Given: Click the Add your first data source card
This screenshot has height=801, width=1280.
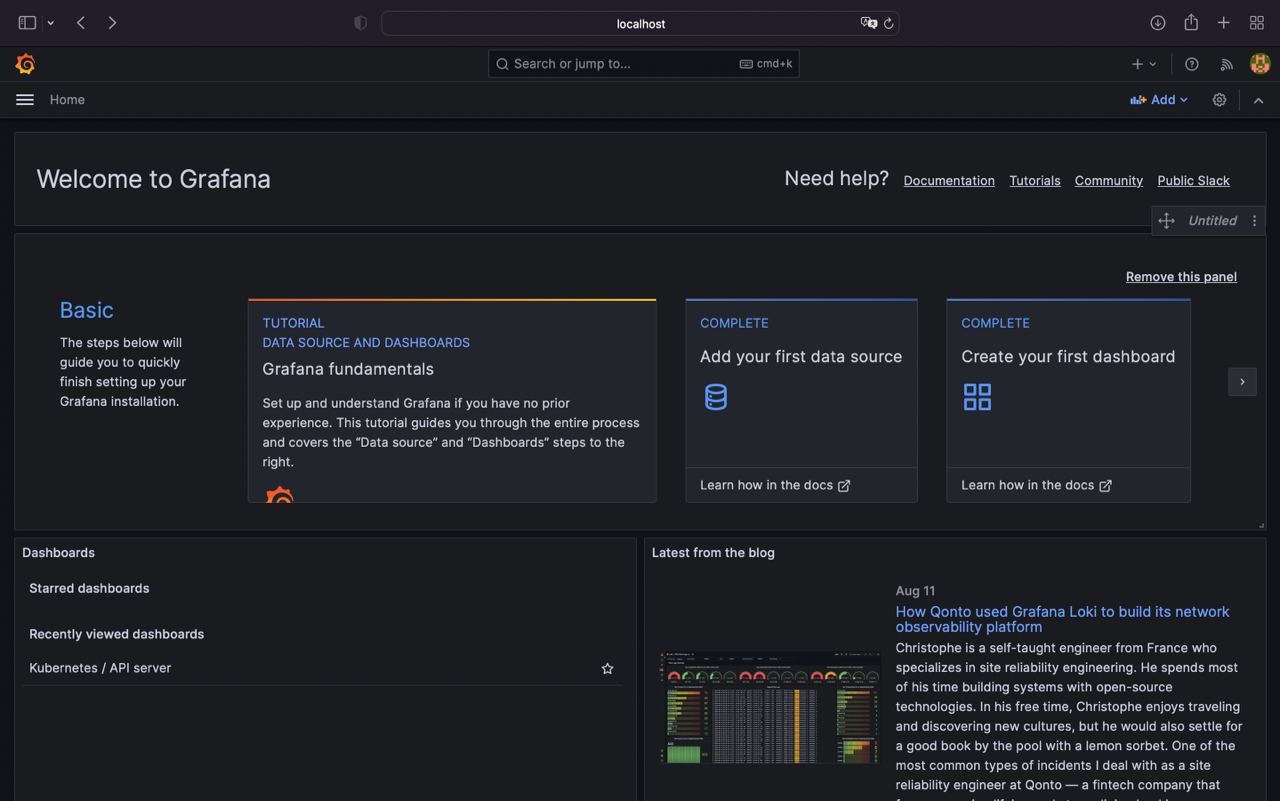Looking at the screenshot, I should (x=801, y=400).
